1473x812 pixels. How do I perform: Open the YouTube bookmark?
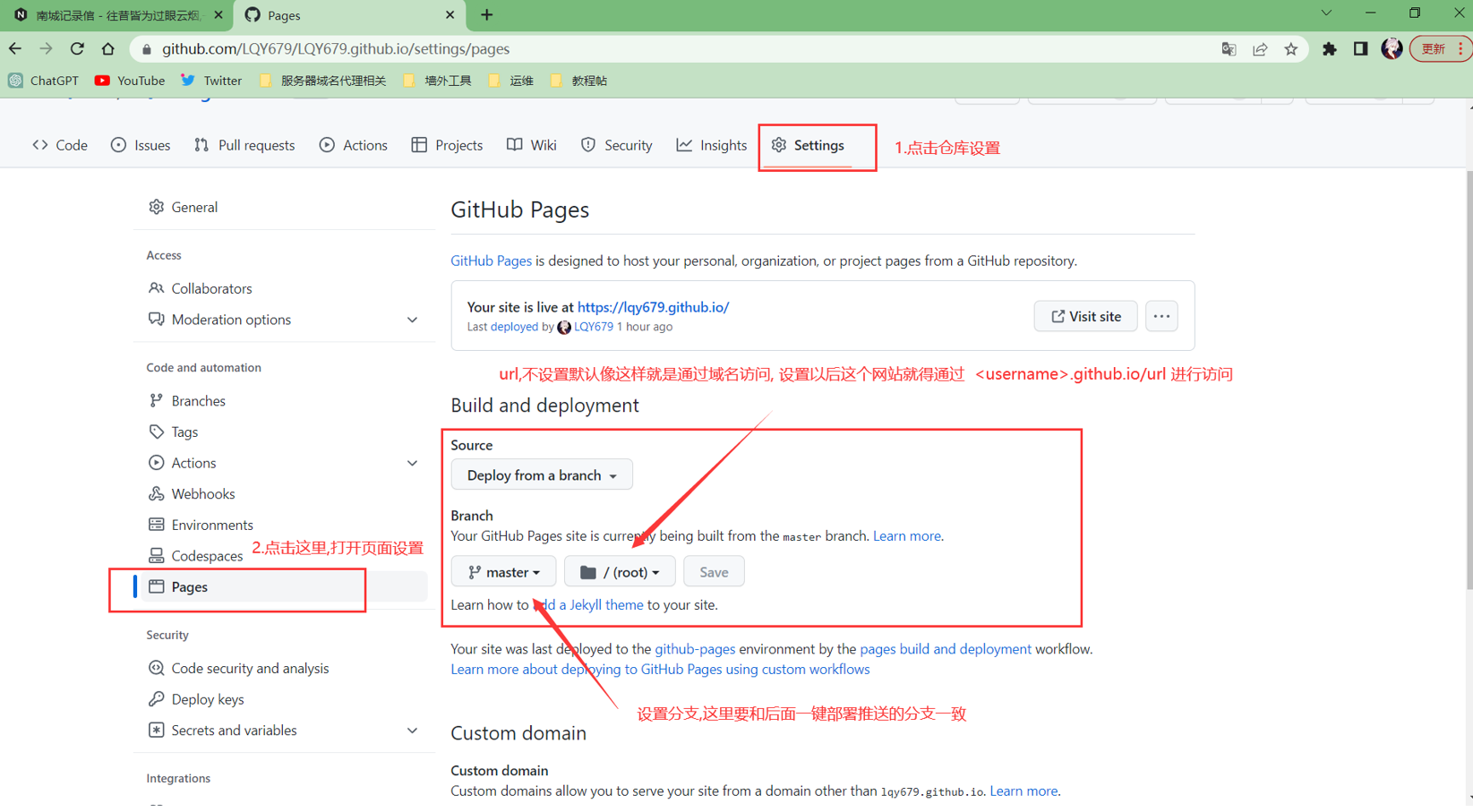click(x=129, y=80)
